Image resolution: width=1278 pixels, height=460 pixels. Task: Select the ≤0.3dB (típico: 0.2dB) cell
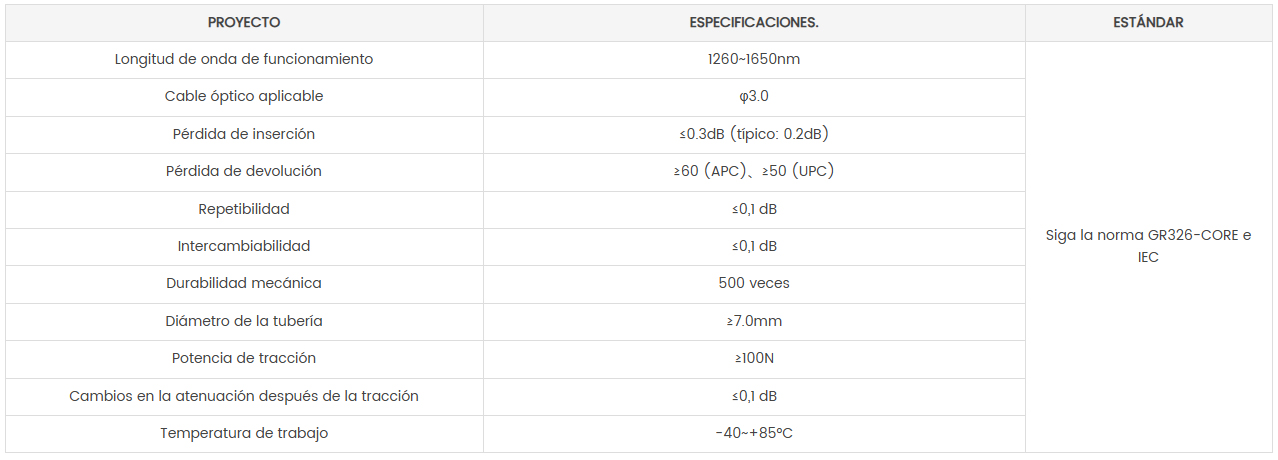click(754, 134)
